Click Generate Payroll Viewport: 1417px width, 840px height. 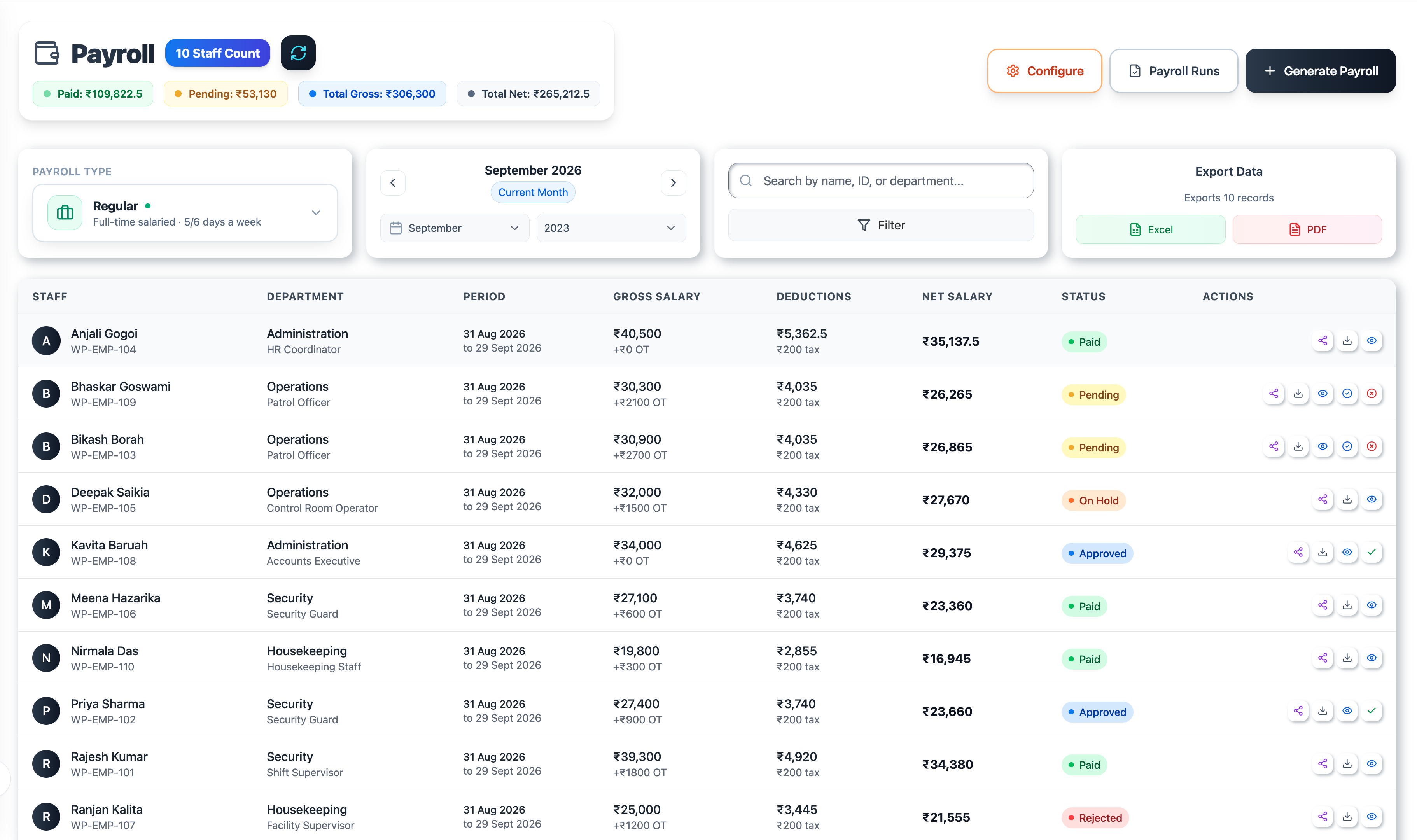click(x=1320, y=71)
